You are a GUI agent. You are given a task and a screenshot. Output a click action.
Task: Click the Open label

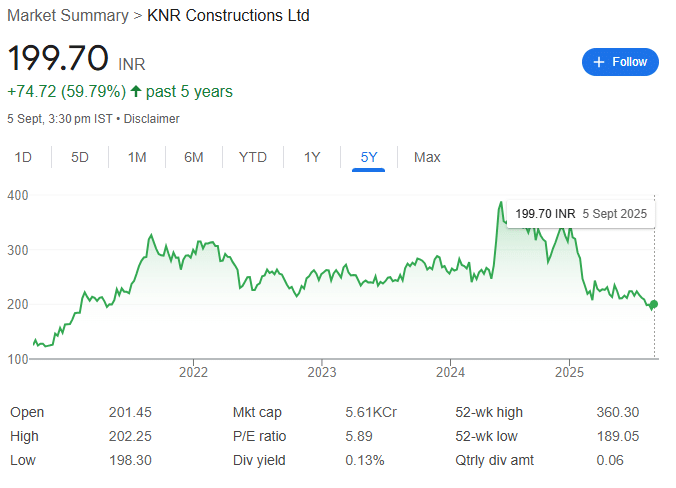[27, 413]
